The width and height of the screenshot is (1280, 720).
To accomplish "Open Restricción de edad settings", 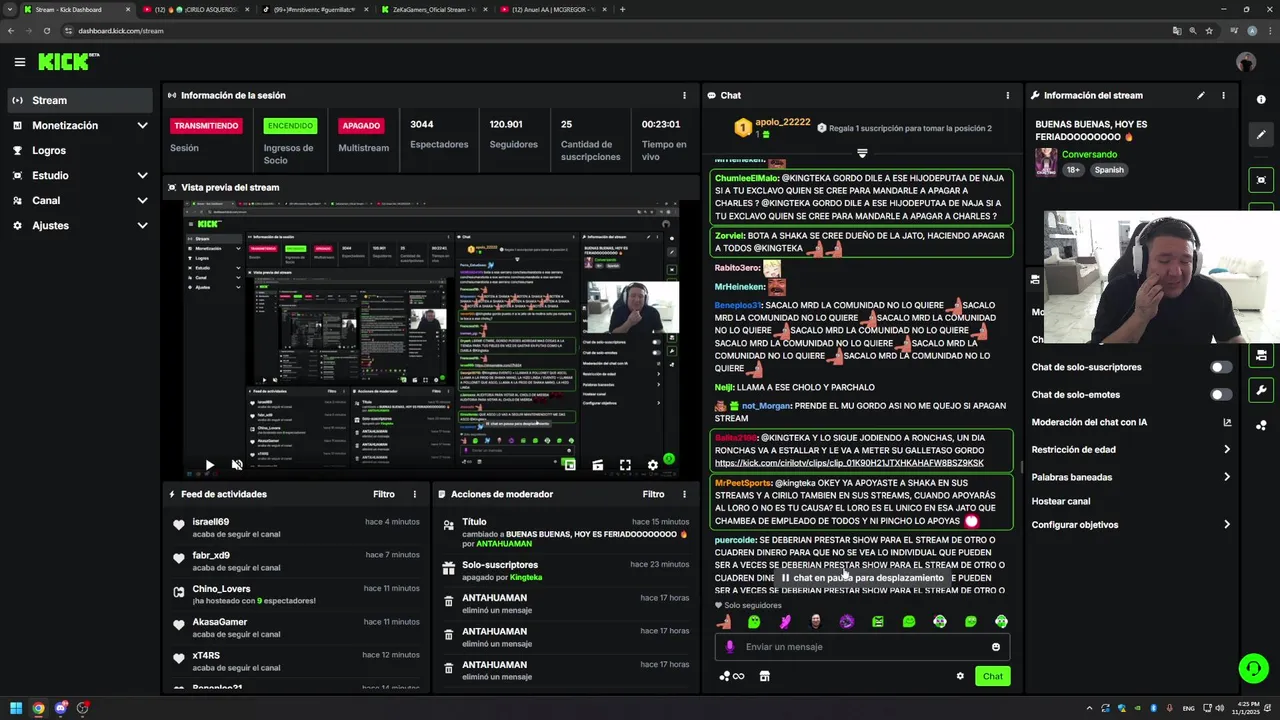I will pos(1131,449).
